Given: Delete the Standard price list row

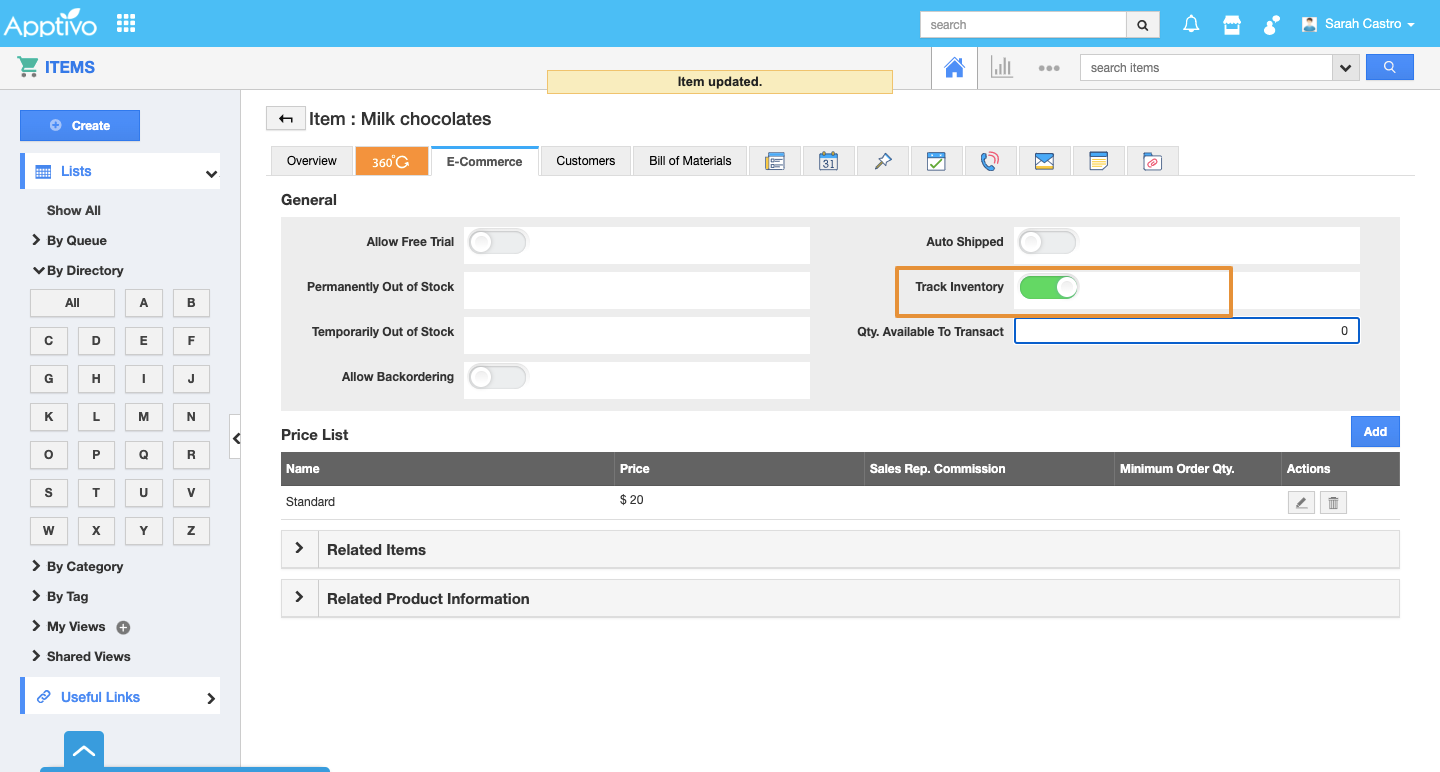Looking at the screenshot, I should pyautogui.click(x=1333, y=503).
